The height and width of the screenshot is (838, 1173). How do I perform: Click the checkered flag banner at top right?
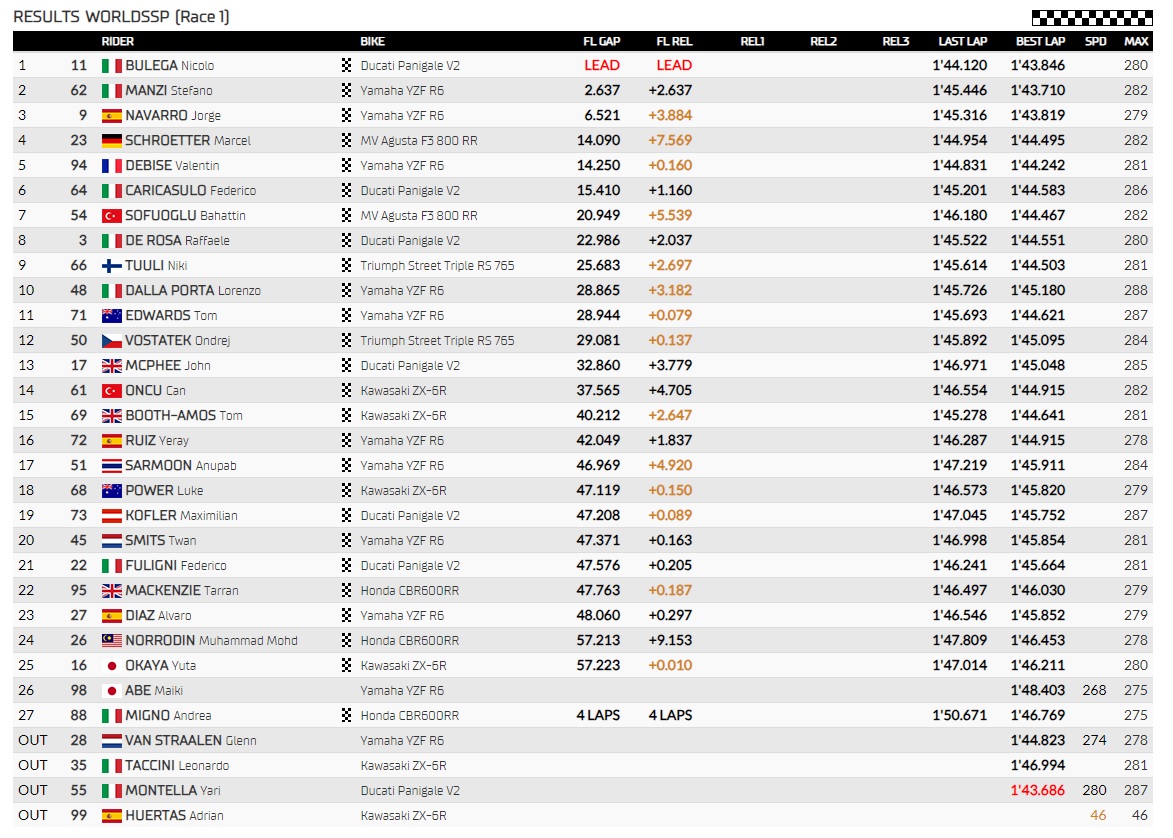click(1092, 17)
